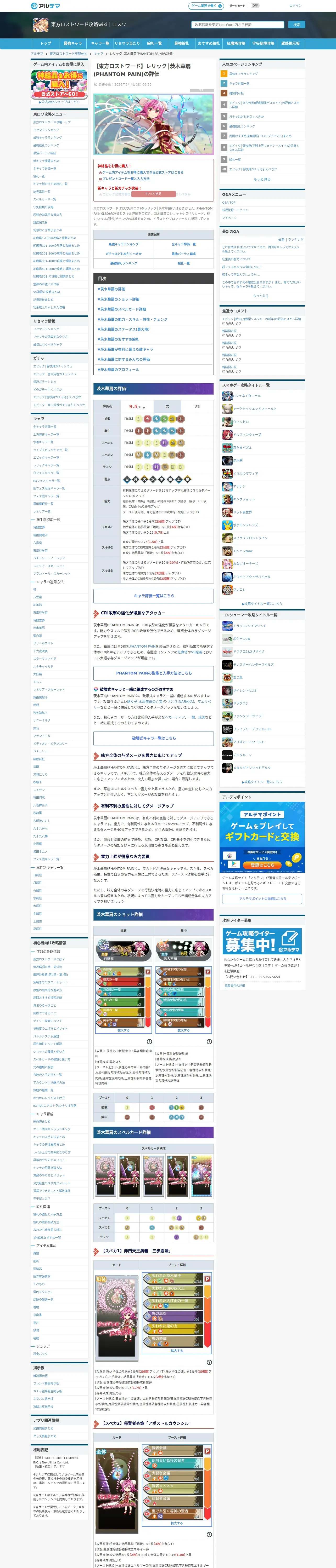Open the アークナイツエンドフィールド game icon

pos(227,408)
